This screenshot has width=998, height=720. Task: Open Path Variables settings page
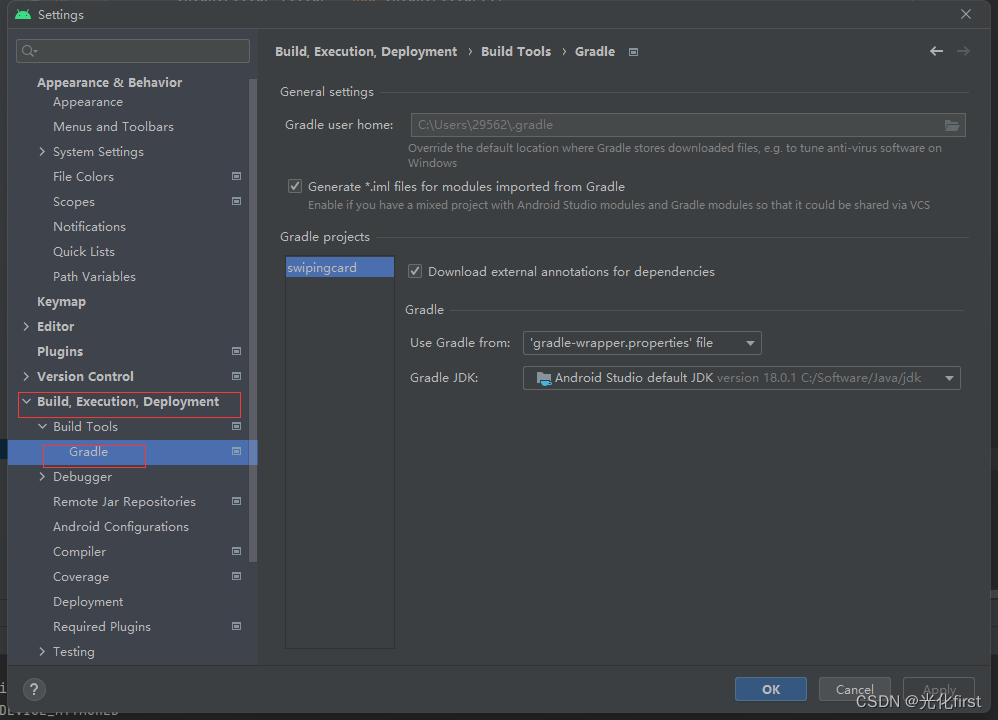point(94,276)
